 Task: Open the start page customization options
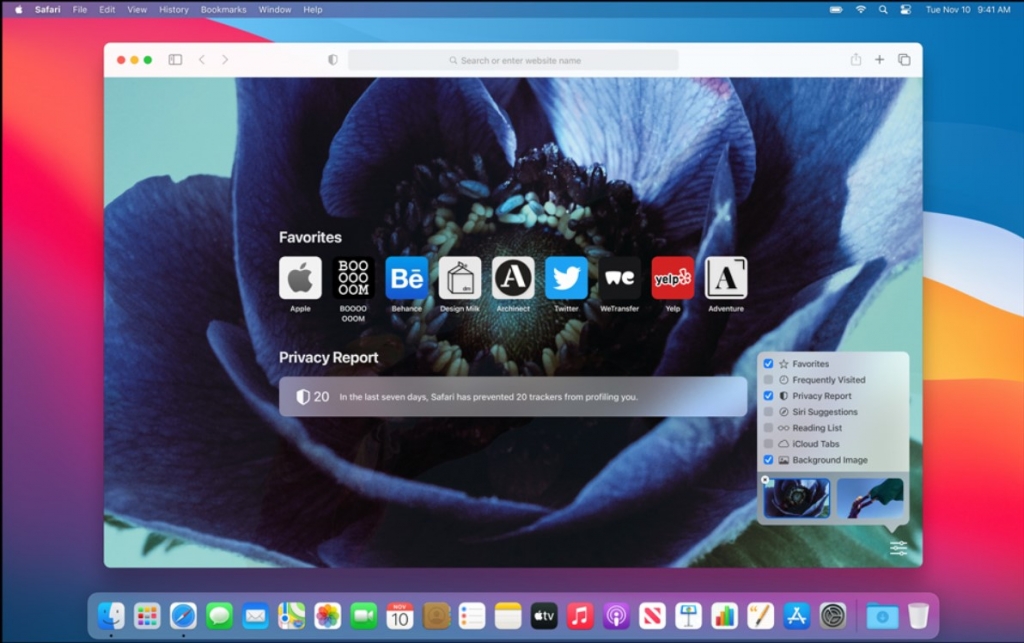tap(898, 548)
